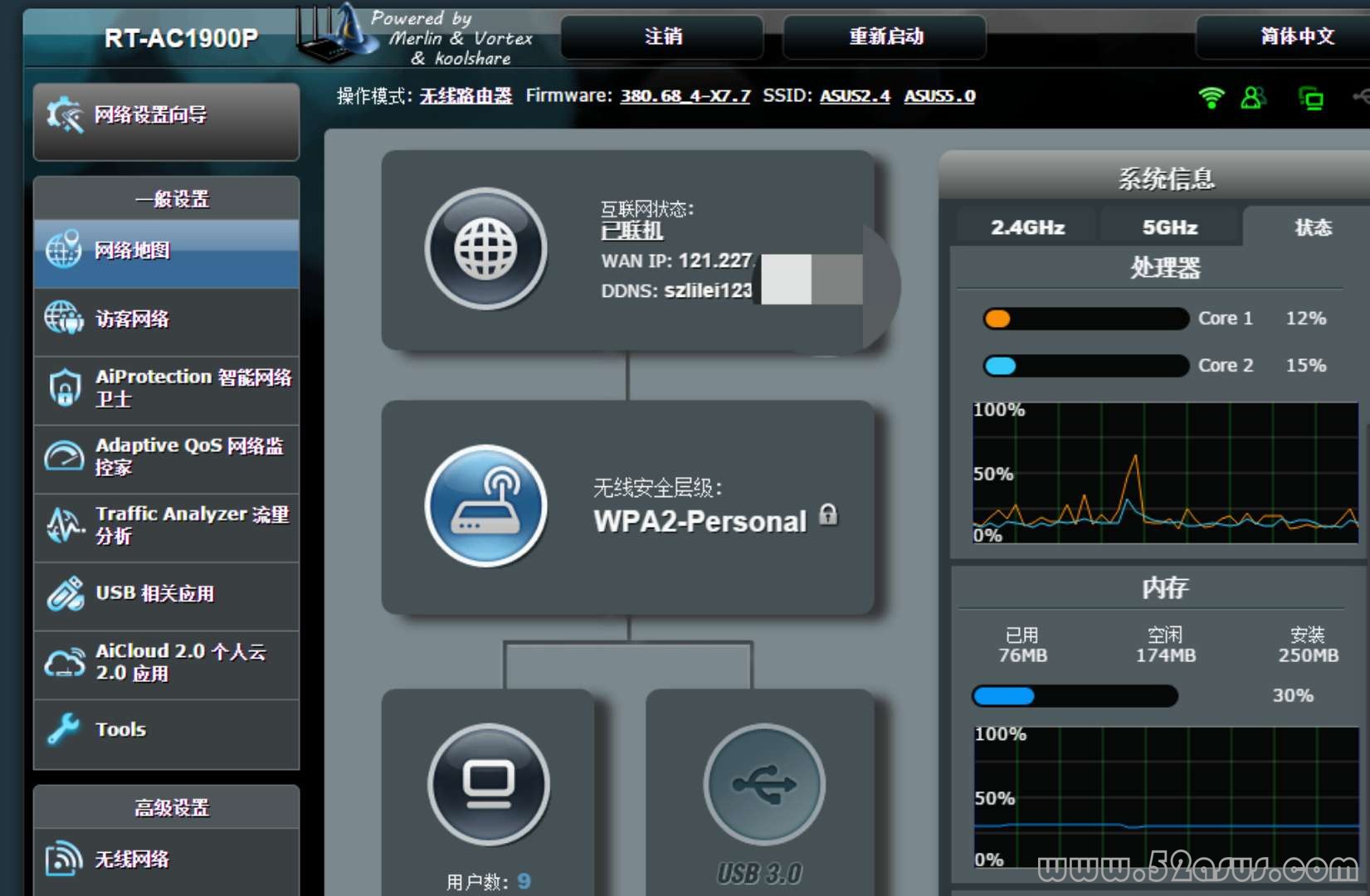Click the 注销 logout button
This screenshot has height=896, width=1370.
(x=662, y=37)
